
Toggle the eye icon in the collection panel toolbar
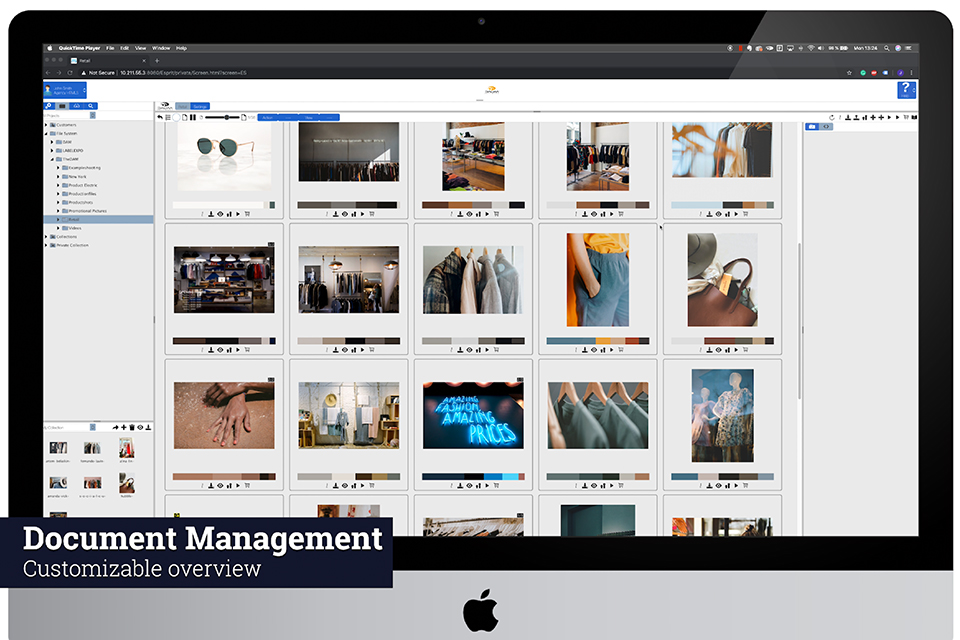click(140, 427)
